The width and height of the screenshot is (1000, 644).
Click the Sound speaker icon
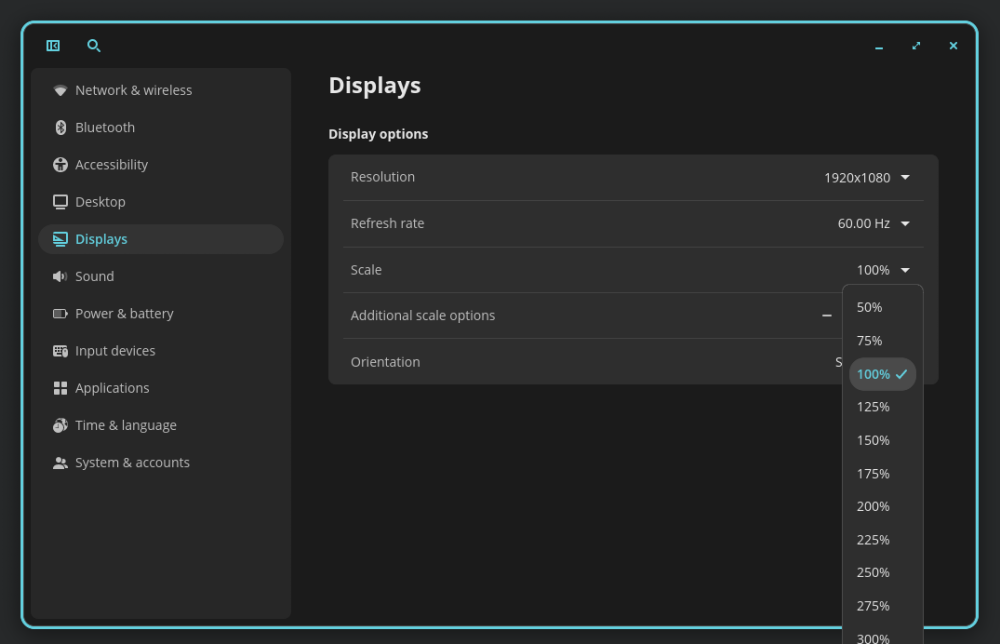[60, 277]
